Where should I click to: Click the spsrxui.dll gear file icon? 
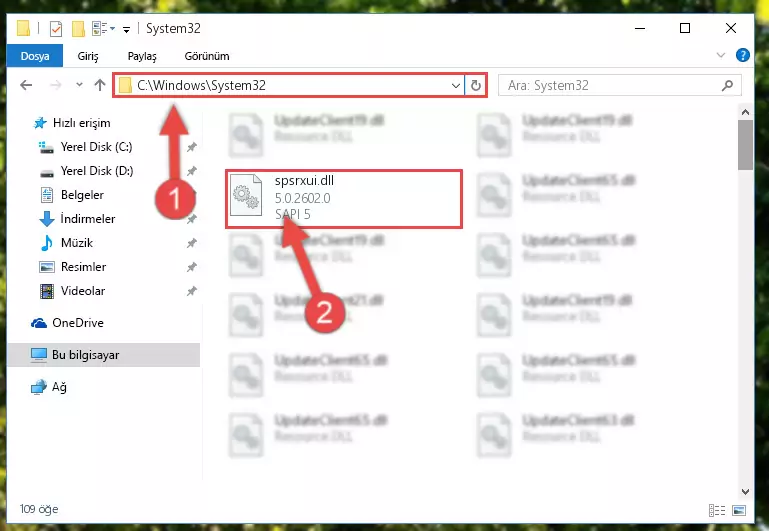246,195
